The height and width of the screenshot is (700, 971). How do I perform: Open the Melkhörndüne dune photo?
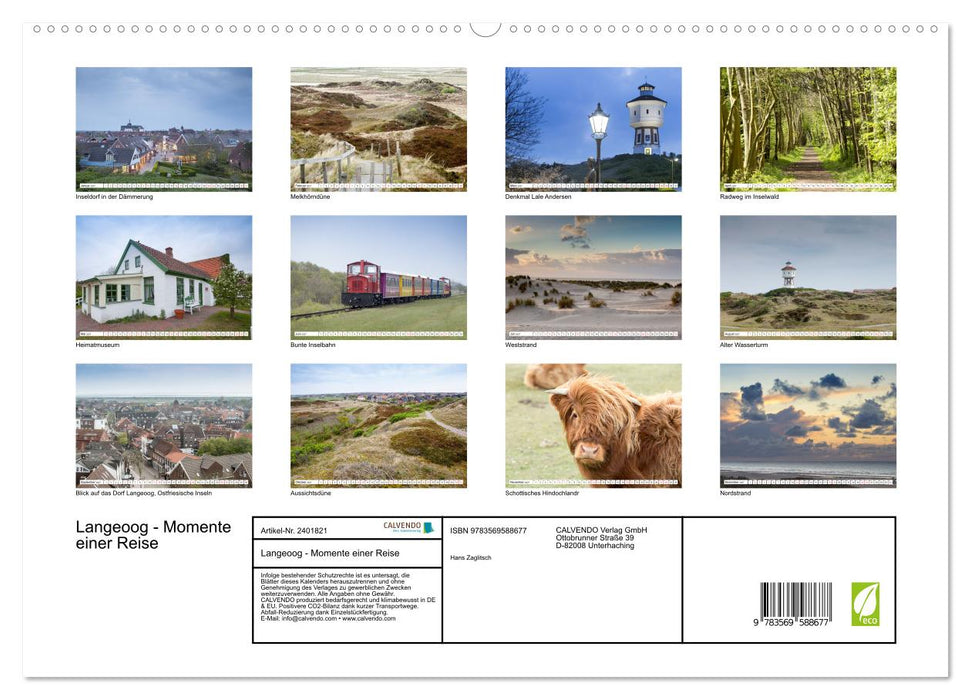click(x=378, y=129)
